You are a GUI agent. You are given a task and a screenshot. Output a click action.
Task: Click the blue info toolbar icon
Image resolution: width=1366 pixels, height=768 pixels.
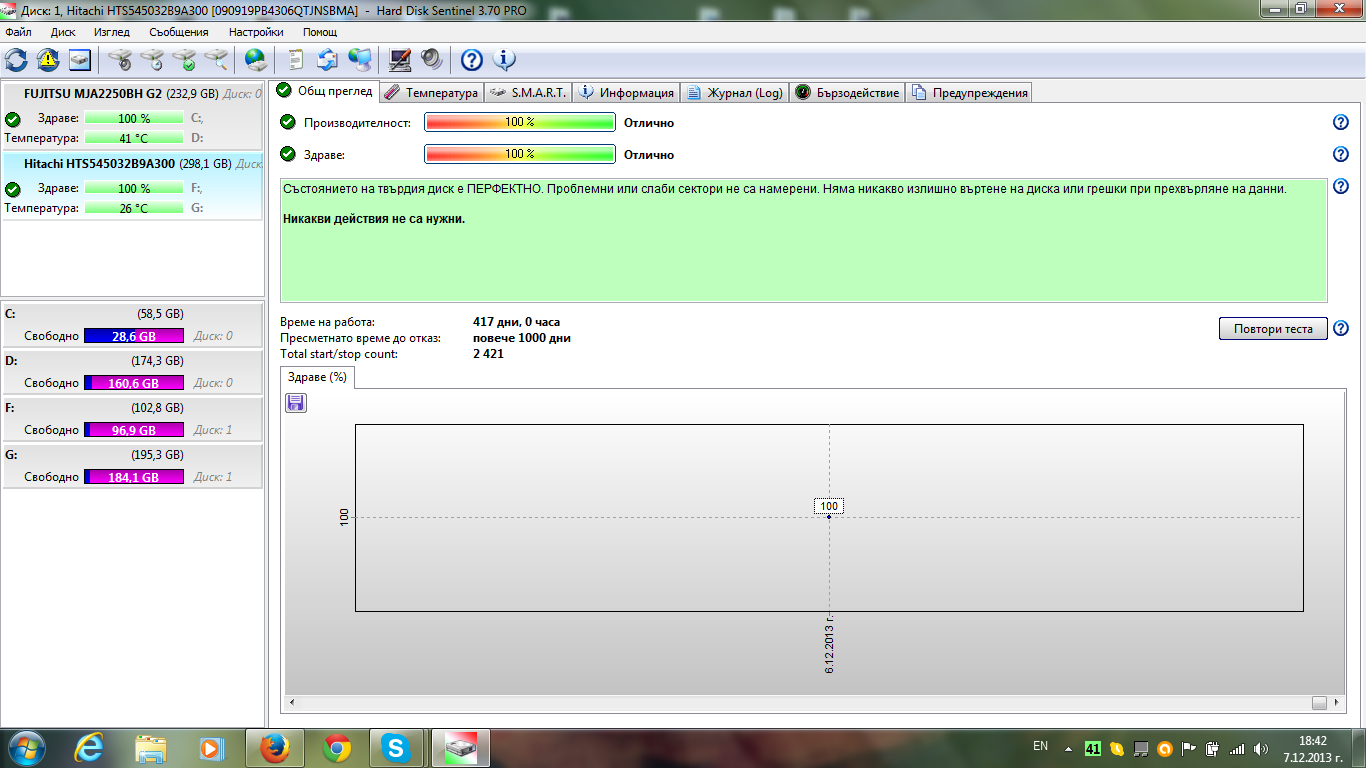point(504,59)
